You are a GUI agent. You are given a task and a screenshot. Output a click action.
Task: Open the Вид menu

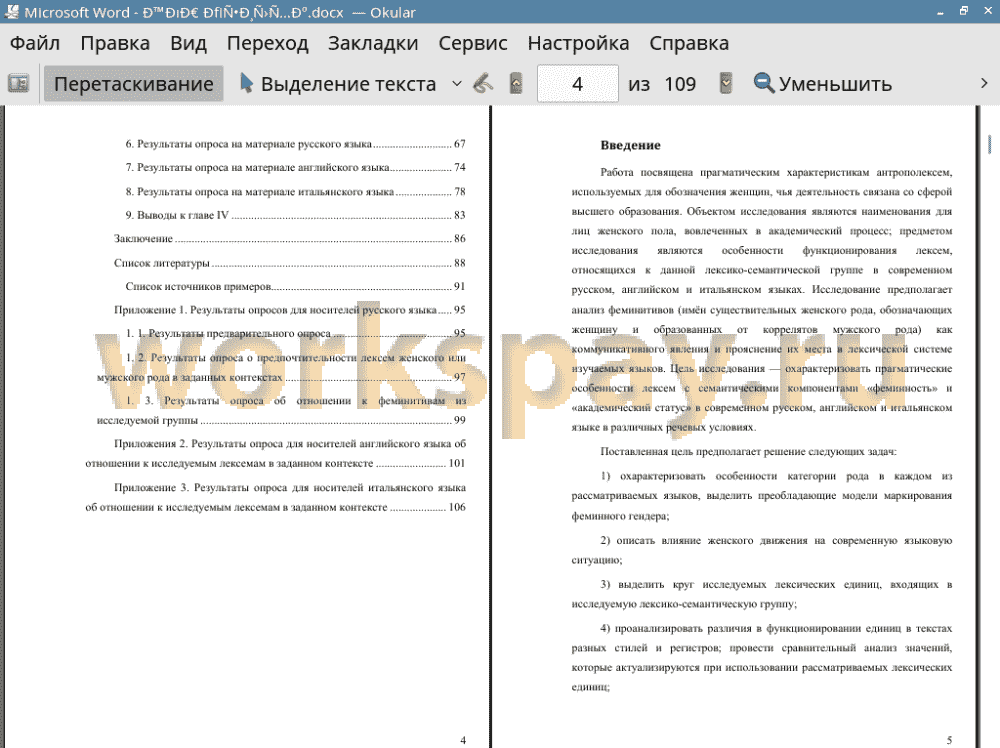point(188,43)
